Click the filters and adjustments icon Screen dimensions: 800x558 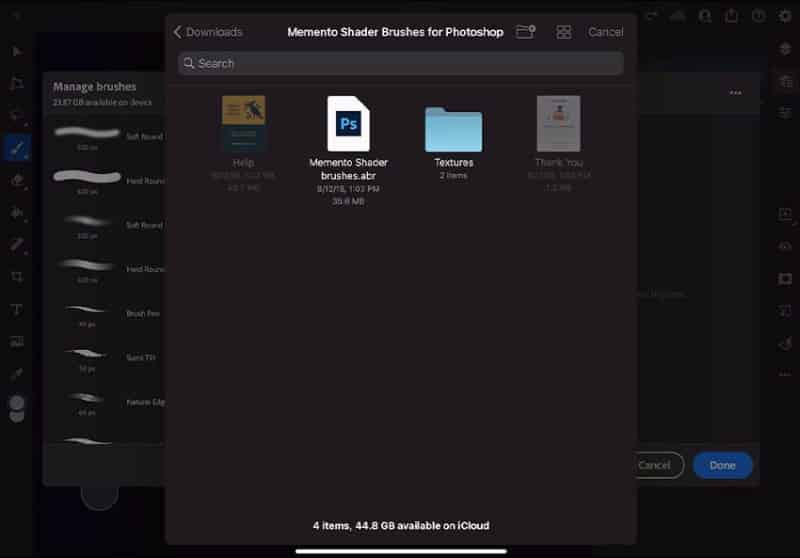pyautogui.click(x=785, y=343)
